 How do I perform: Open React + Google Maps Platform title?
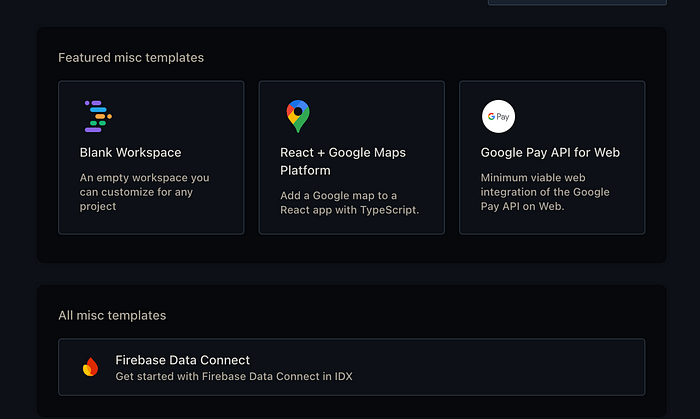click(x=343, y=162)
